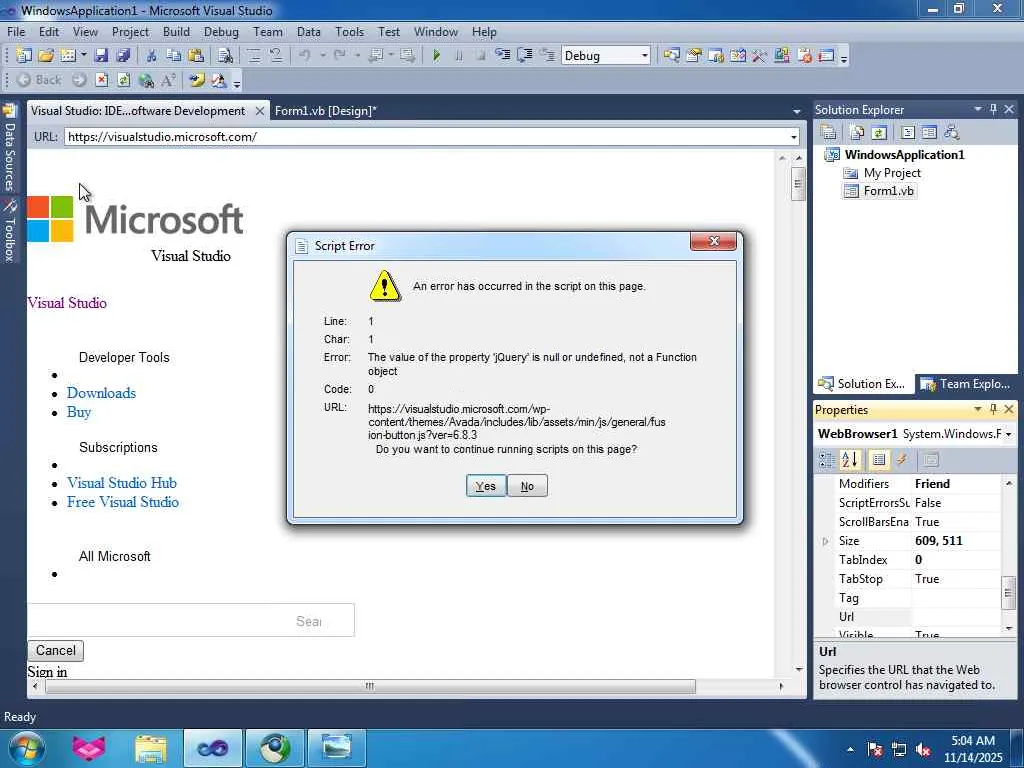Image resolution: width=1024 pixels, height=768 pixels.
Task: Click No in Script Error dialog
Action: (527, 486)
